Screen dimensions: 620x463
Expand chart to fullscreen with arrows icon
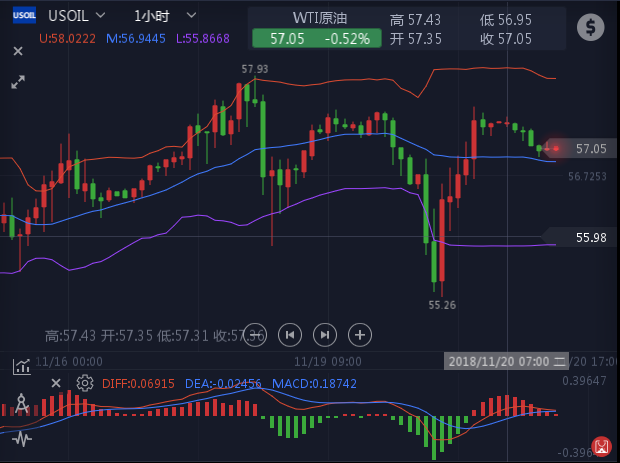click(18, 83)
